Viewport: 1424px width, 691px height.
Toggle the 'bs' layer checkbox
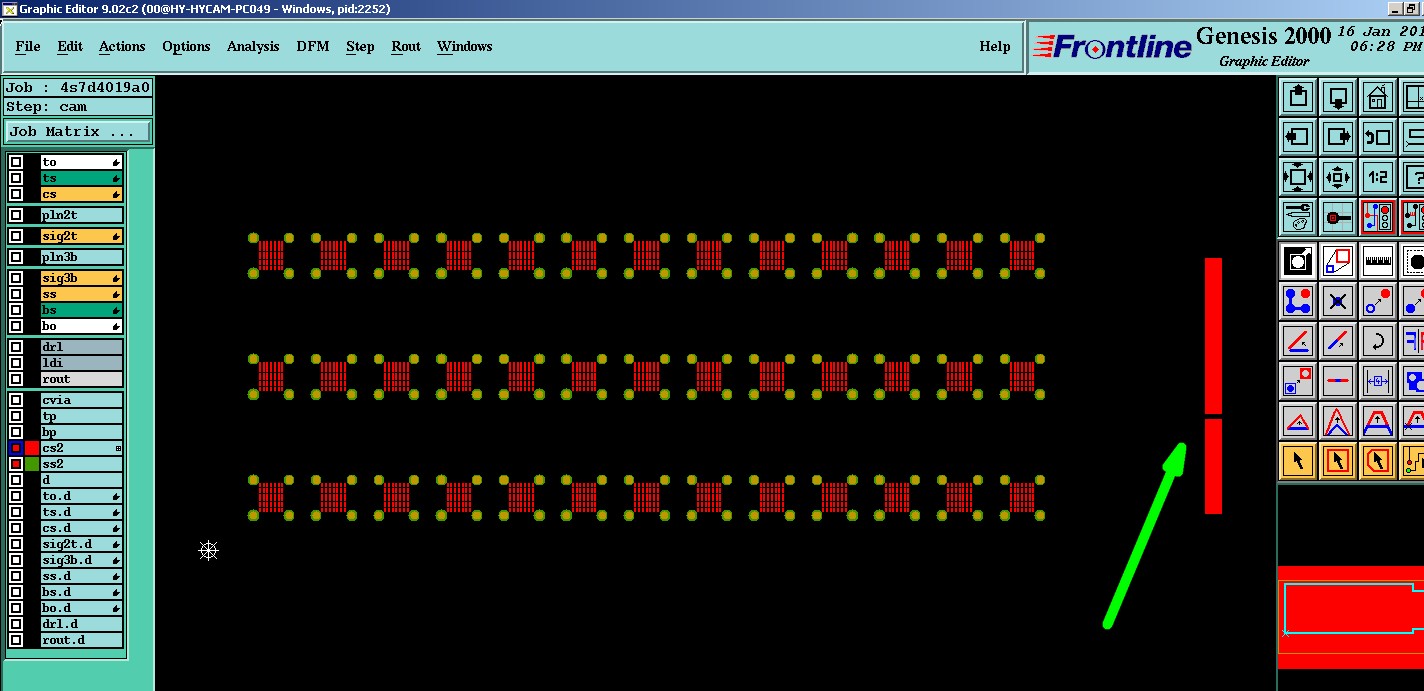(16, 310)
